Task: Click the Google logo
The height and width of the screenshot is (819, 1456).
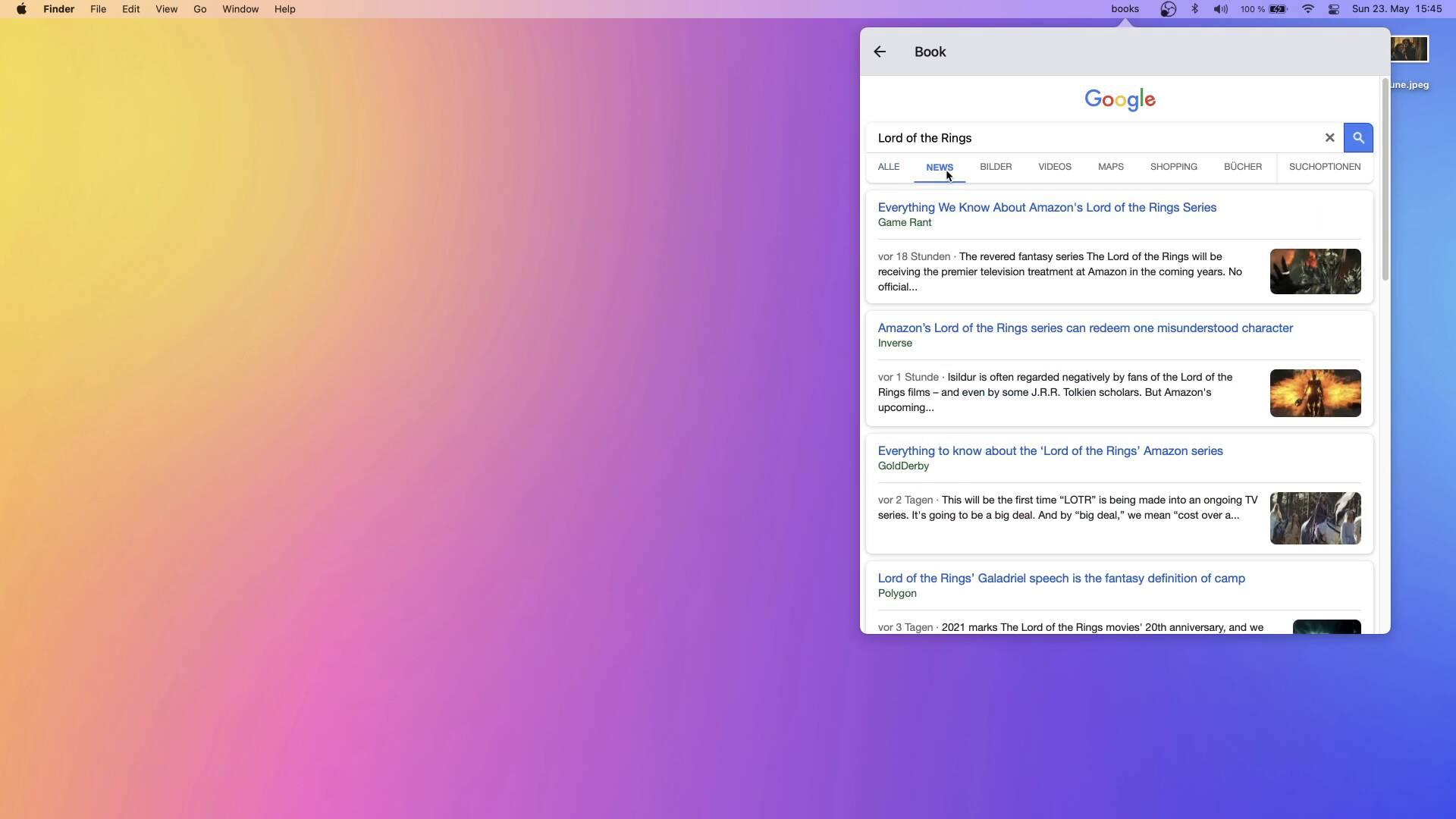Action: point(1120,100)
